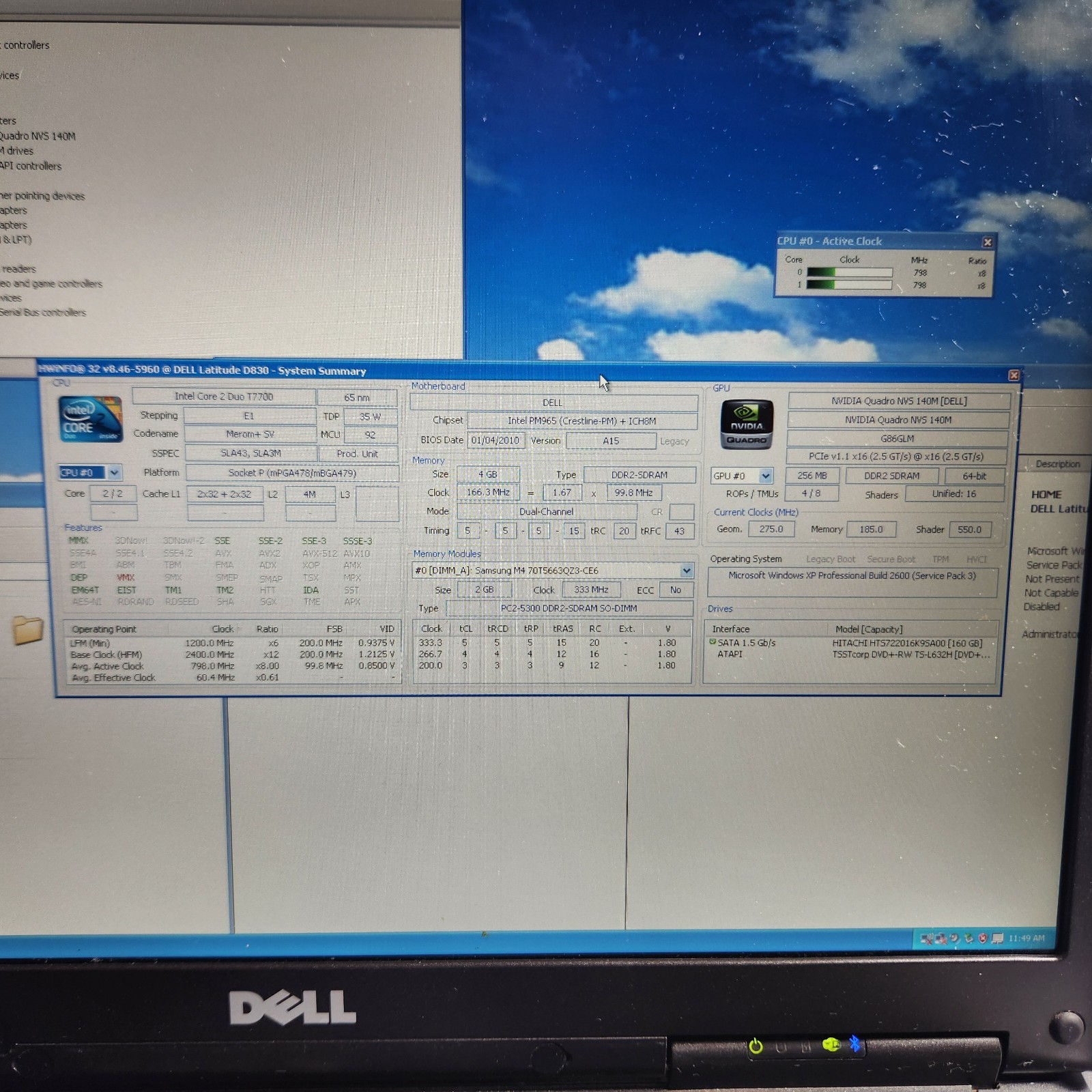Image resolution: width=1092 pixels, height=1092 pixels.
Task: Click 'Administrator' in the right window
Action: [x=1050, y=634]
